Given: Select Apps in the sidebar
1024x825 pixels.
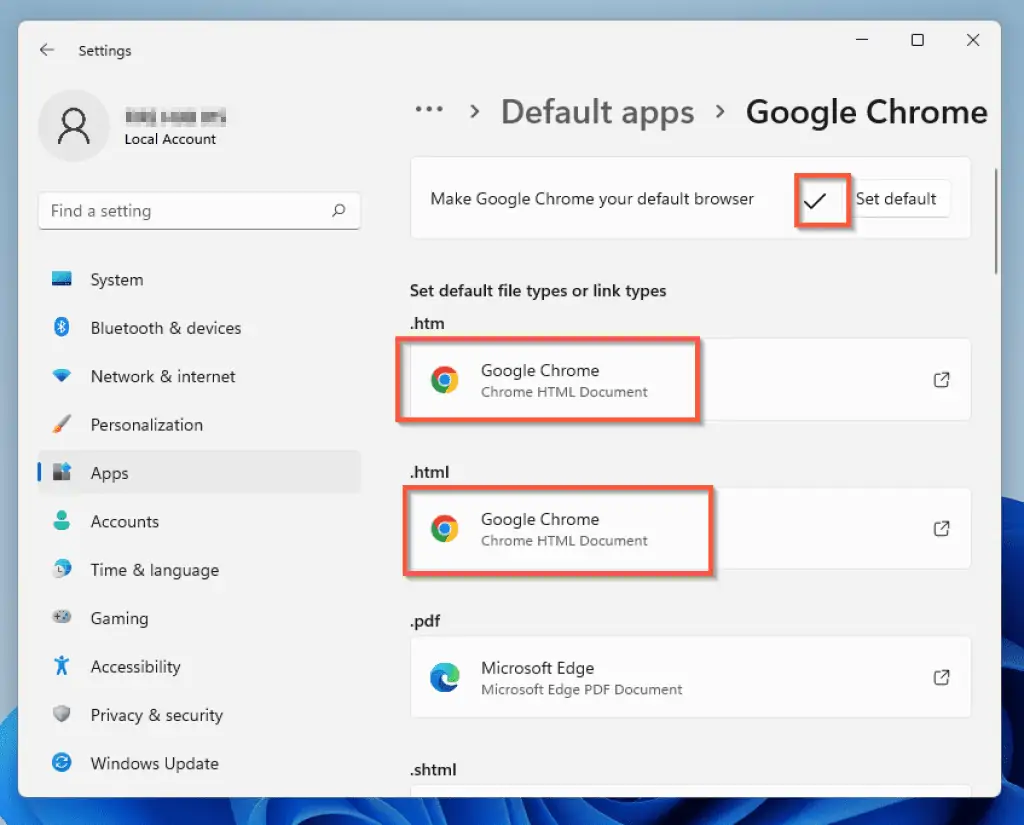Looking at the screenshot, I should point(200,473).
